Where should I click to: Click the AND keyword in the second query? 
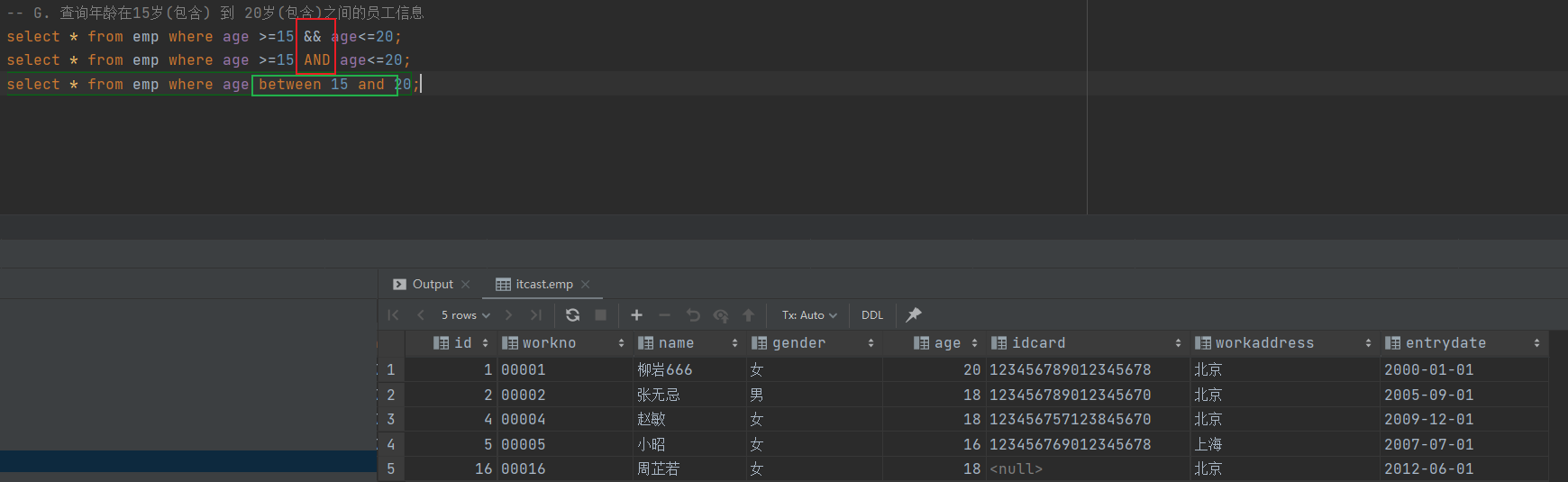pyautogui.click(x=317, y=60)
